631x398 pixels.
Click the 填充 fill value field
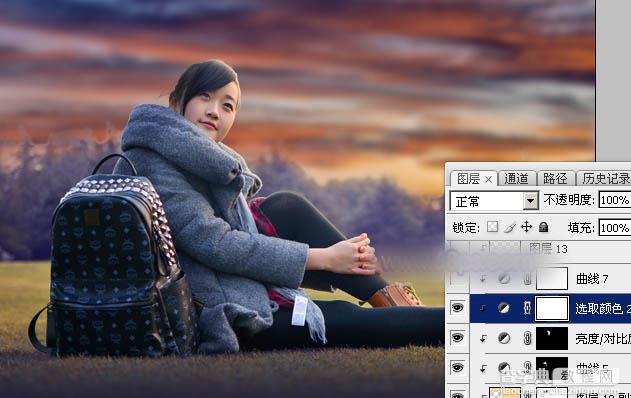[615, 228]
